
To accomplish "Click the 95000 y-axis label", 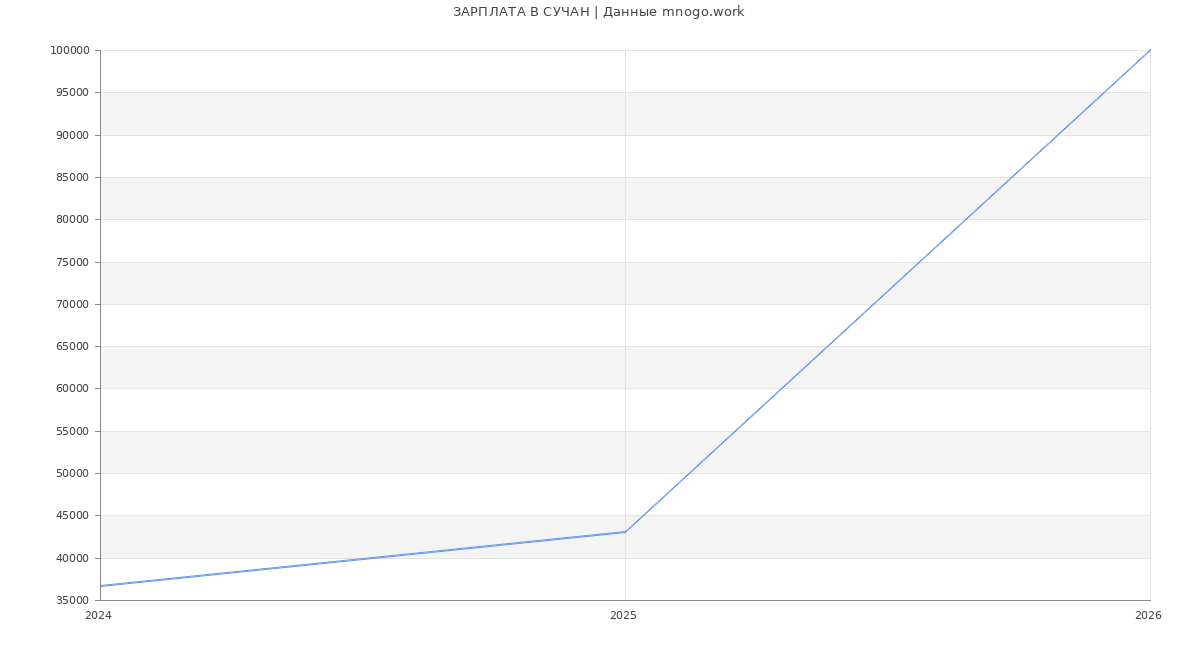I will pos(72,93).
